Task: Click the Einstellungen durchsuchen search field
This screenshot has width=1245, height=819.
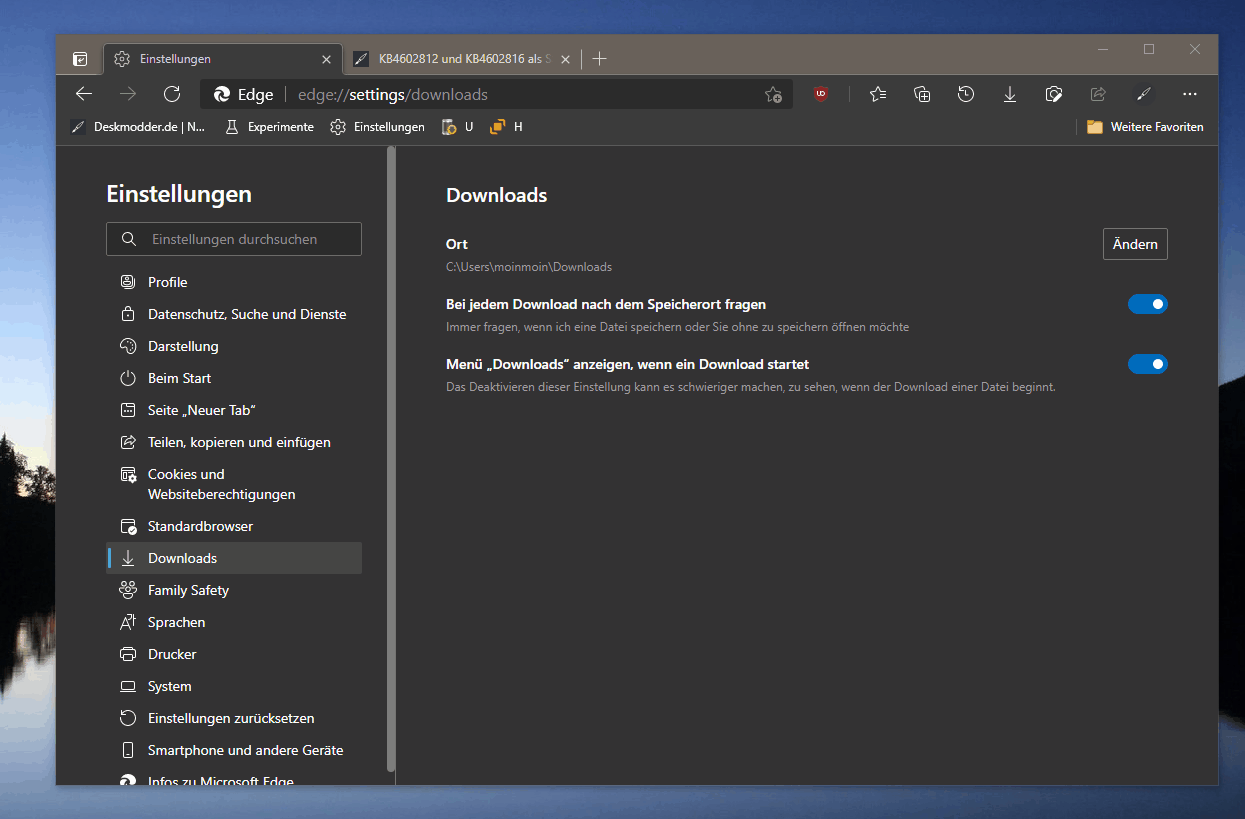Action: click(x=234, y=239)
